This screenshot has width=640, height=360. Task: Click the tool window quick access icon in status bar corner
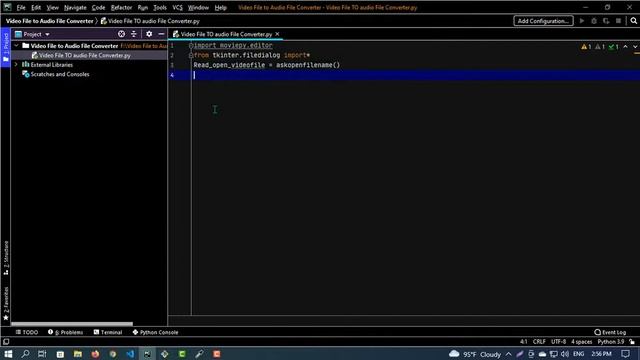pos(6,342)
